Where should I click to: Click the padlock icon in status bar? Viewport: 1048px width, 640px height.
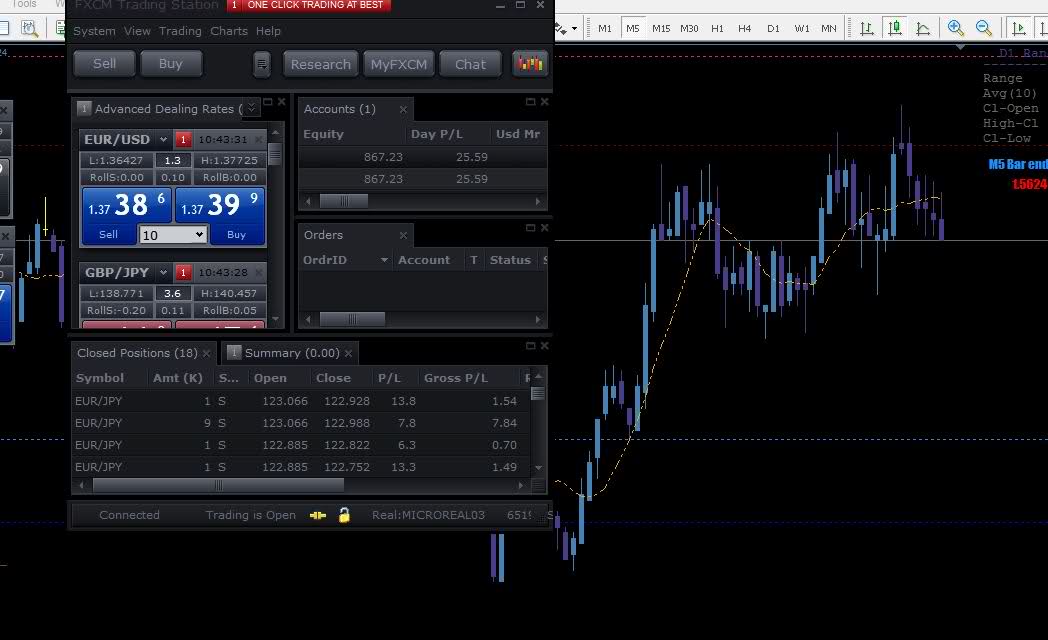pos(344,515)
